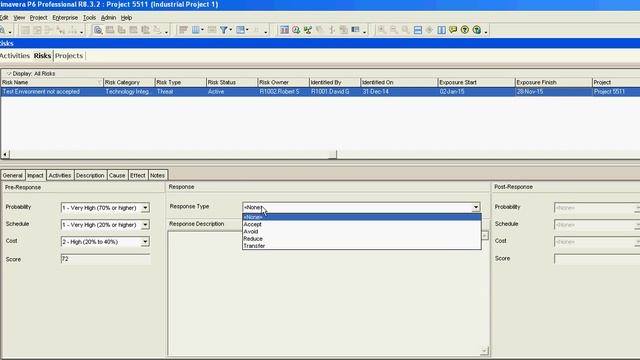This screenshot has width=640, height=360.
Task: Open the Filter icon's dropdown arrow
Action: click(x=231, y=30)
